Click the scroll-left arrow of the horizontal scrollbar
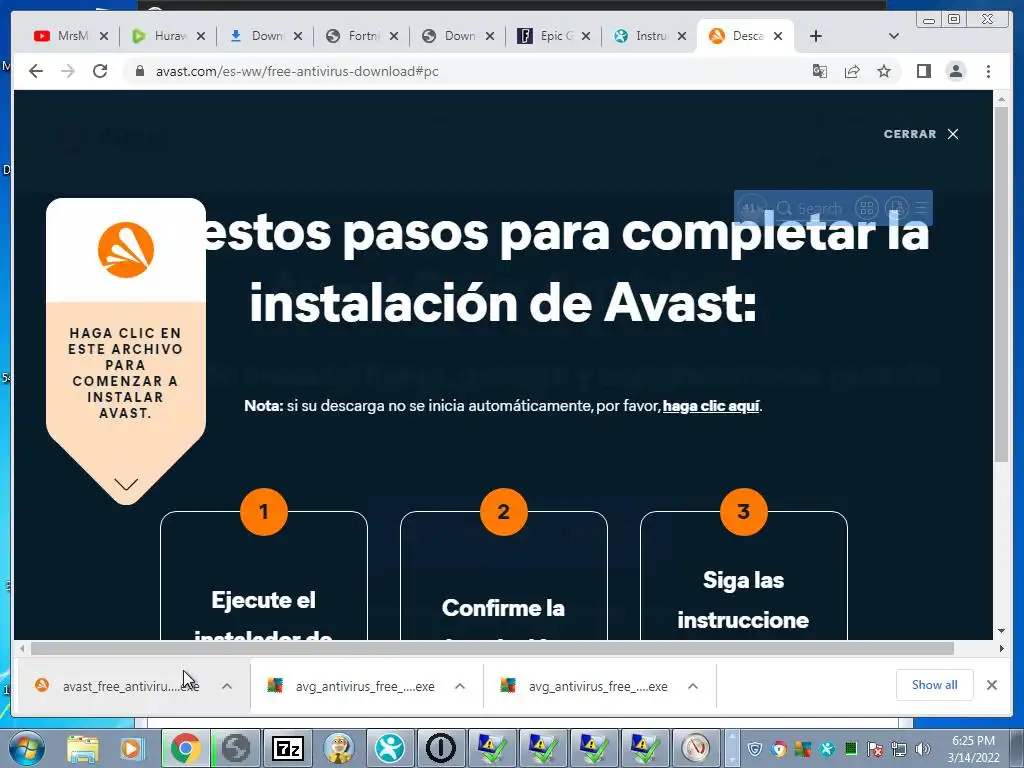Screen dimensions: 1024x768 (x=22, y=648)
